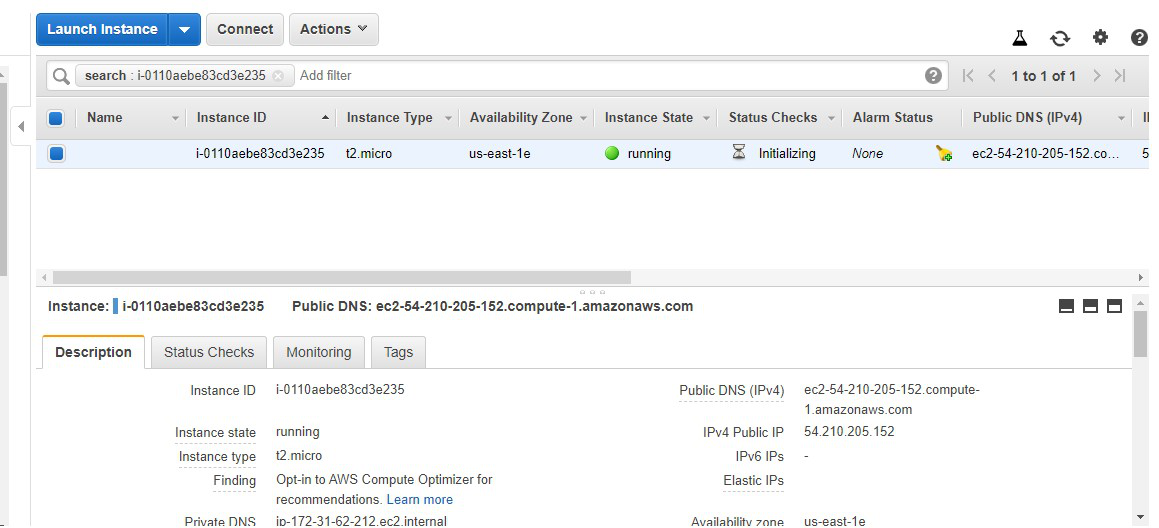This screenshot has height=528, width=1159.
Task: Click the Launch Instance button
Action: [x=102, y=30]
